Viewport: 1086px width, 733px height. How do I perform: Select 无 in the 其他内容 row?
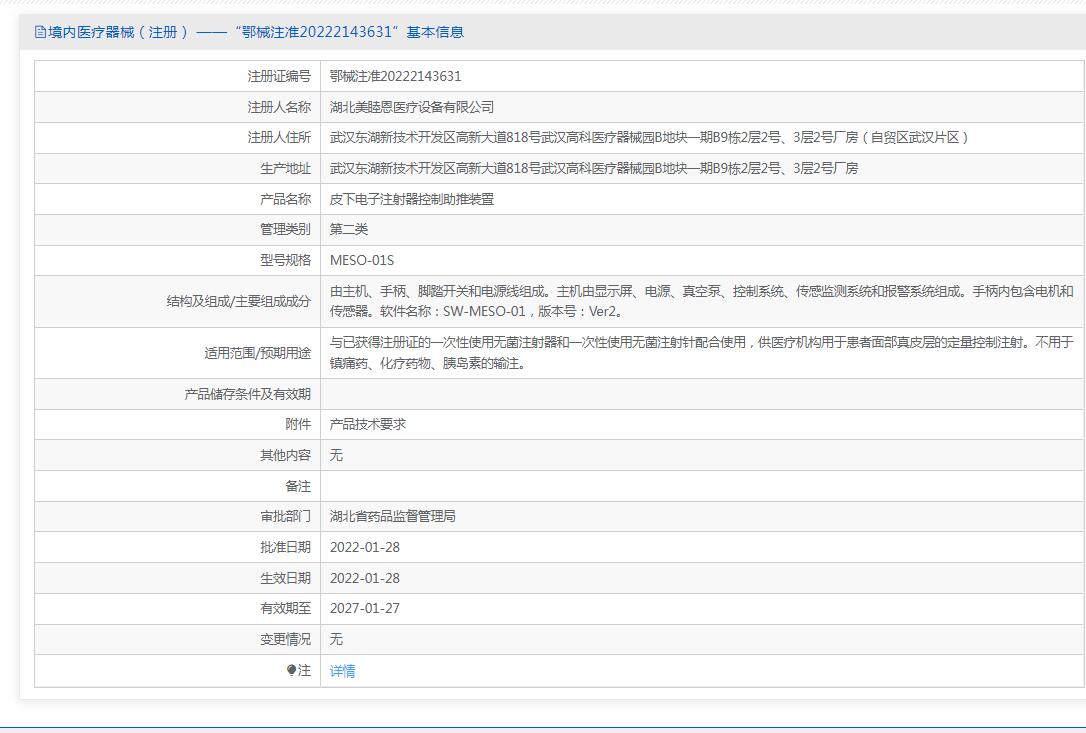(x=336, y=455)
